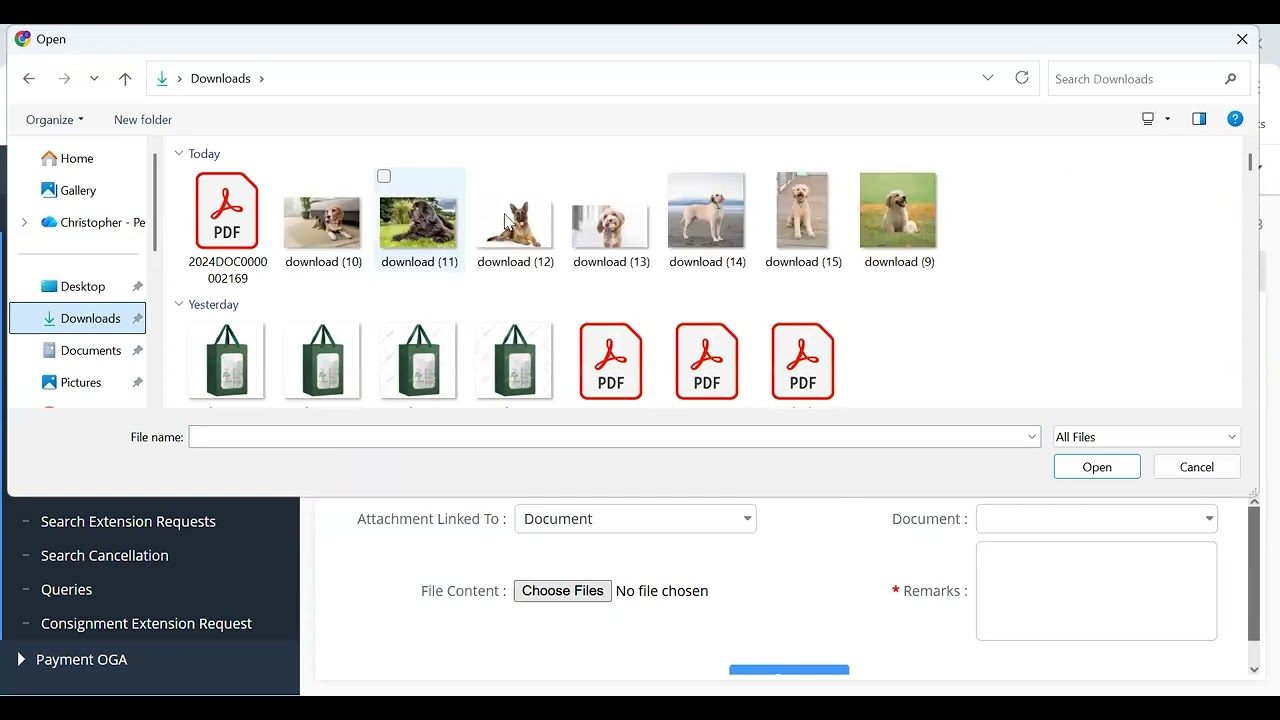Viewport: 1280px width, 720px height.
Task: Open the Document dropdown on web form
Action: coord(1097,519)
